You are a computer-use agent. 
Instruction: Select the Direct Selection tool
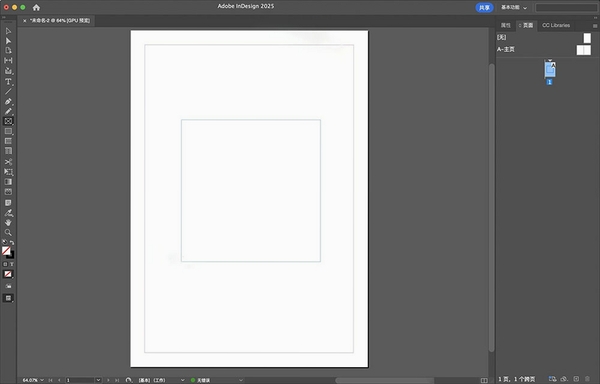tap(8, 41)
